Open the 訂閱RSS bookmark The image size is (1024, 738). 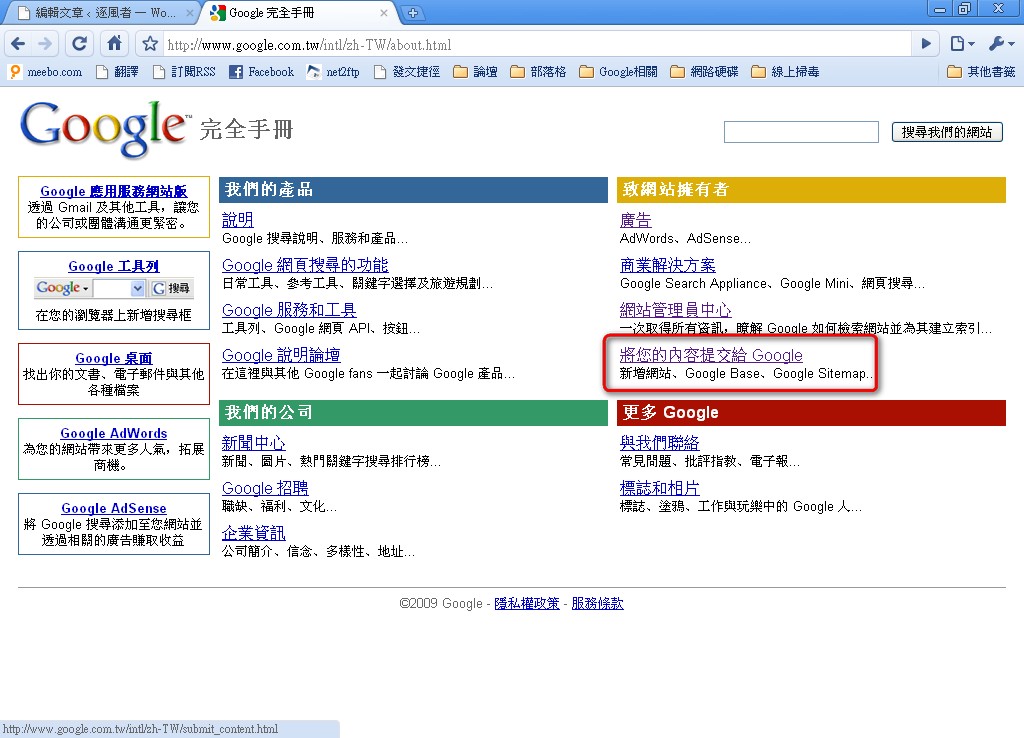tap(184, 72)
